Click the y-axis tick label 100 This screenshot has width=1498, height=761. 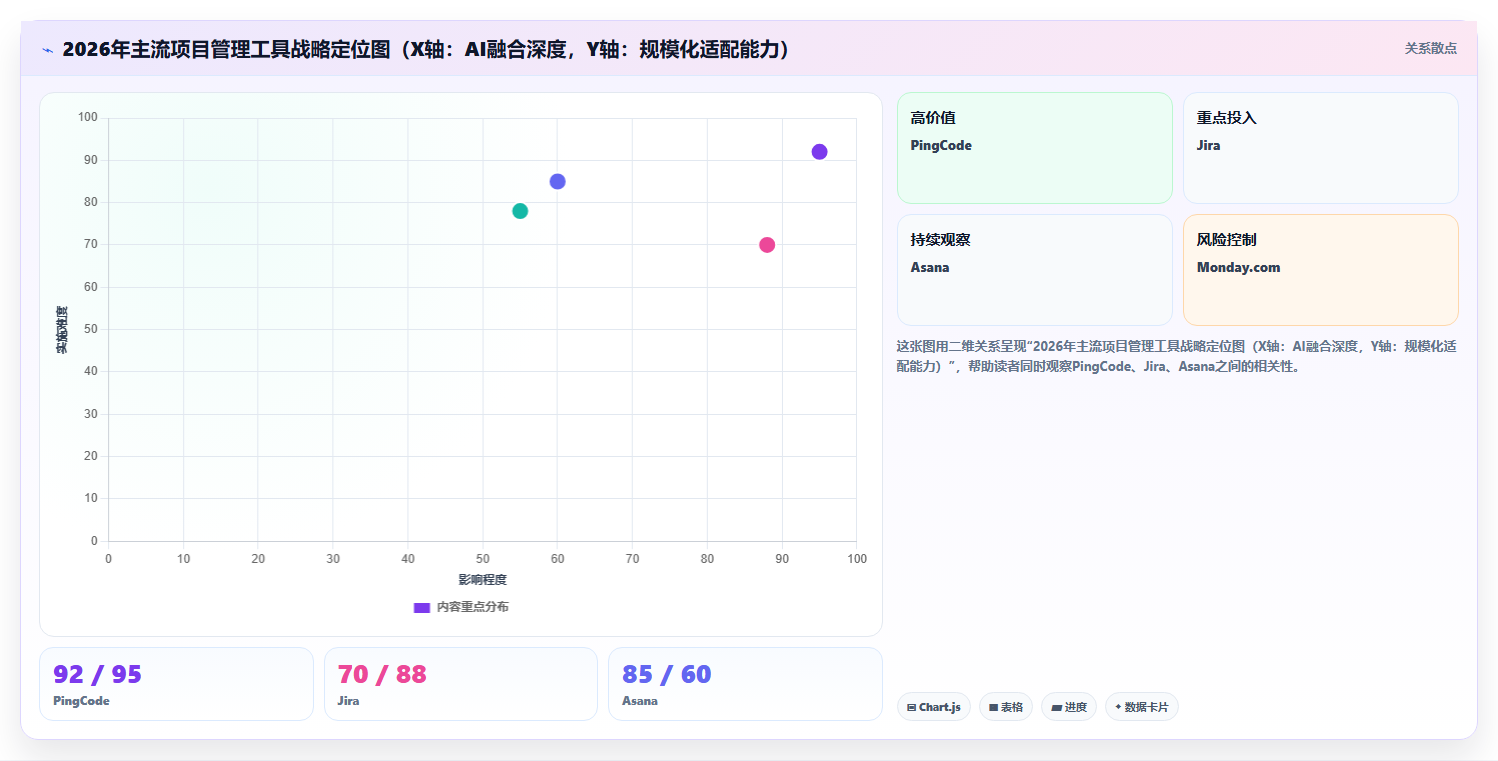click(x=88, y=118)
